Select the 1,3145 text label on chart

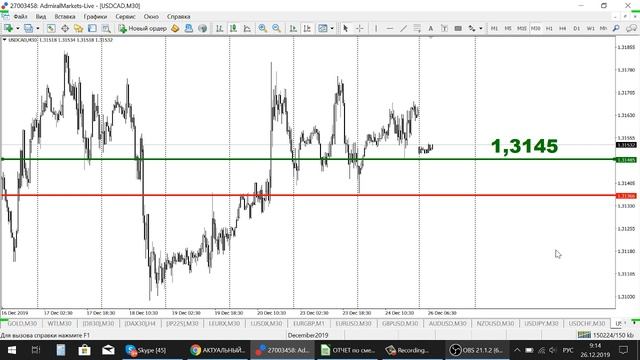(524, 146)
